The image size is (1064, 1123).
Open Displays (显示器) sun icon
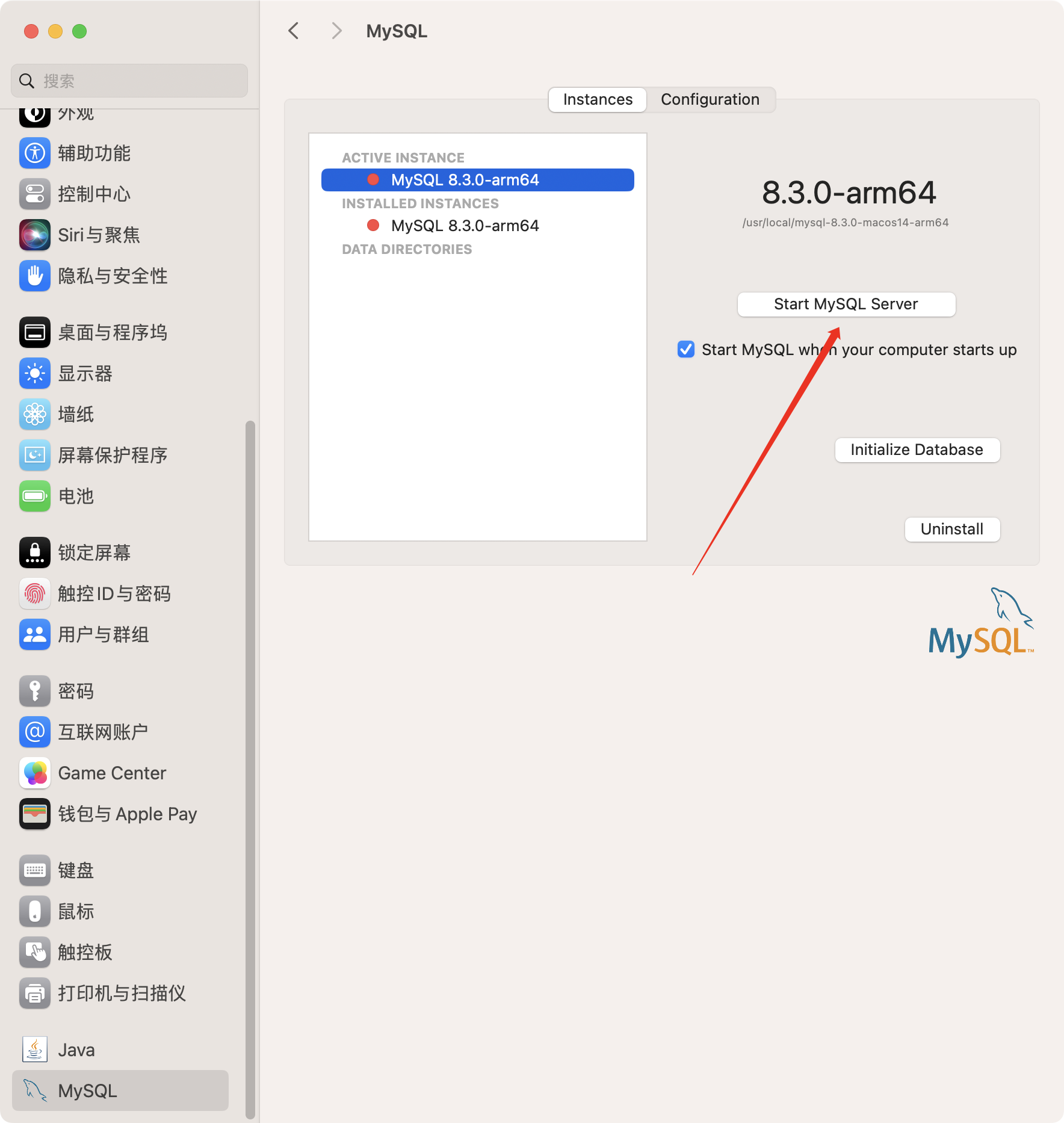pyautogui.click(x=35, y=373)
